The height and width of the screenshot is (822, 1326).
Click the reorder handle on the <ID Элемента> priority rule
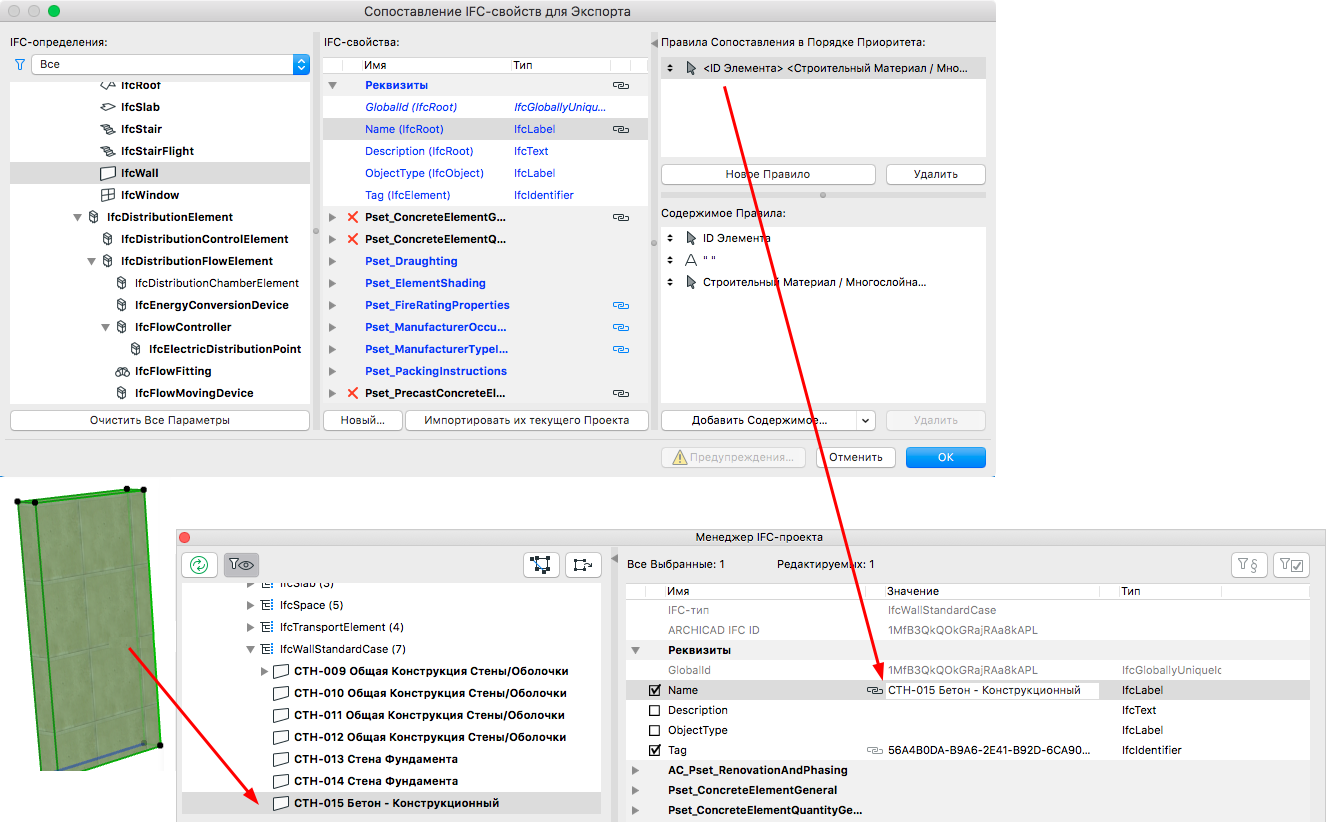[x=669, y=68]
